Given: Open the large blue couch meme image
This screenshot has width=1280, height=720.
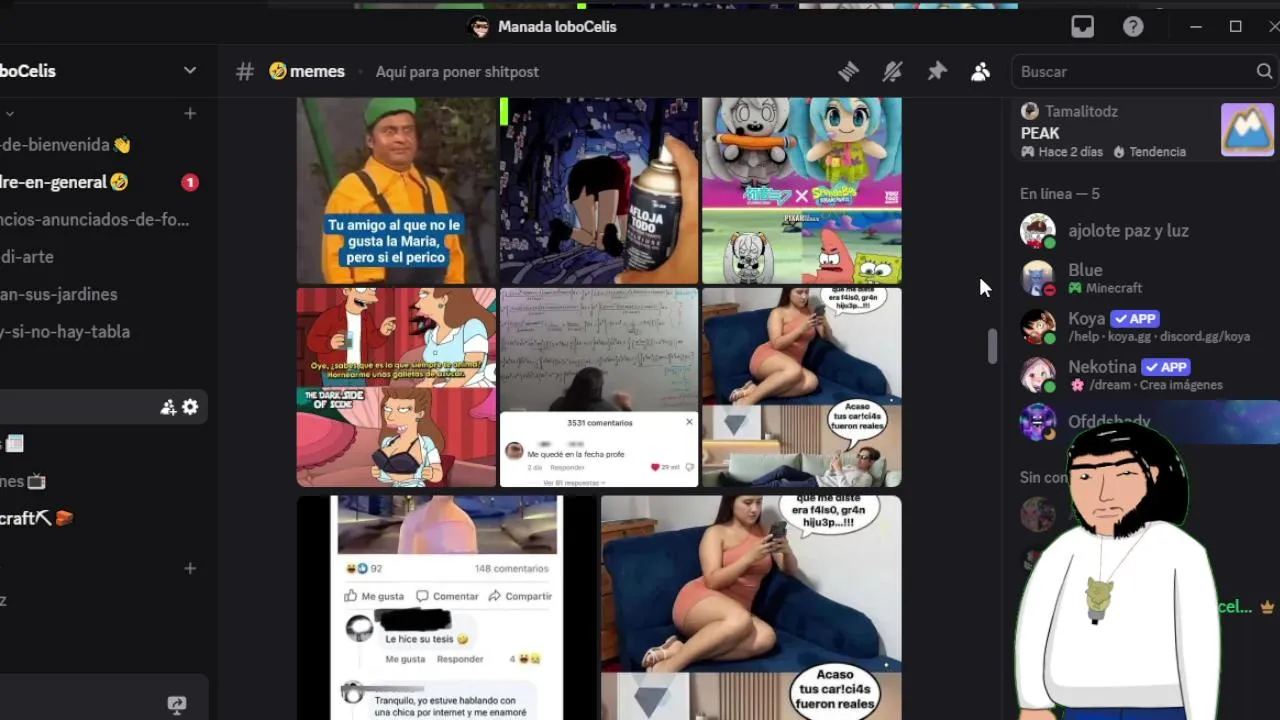Looking at the screenshot, I should (x=751, y=608).
